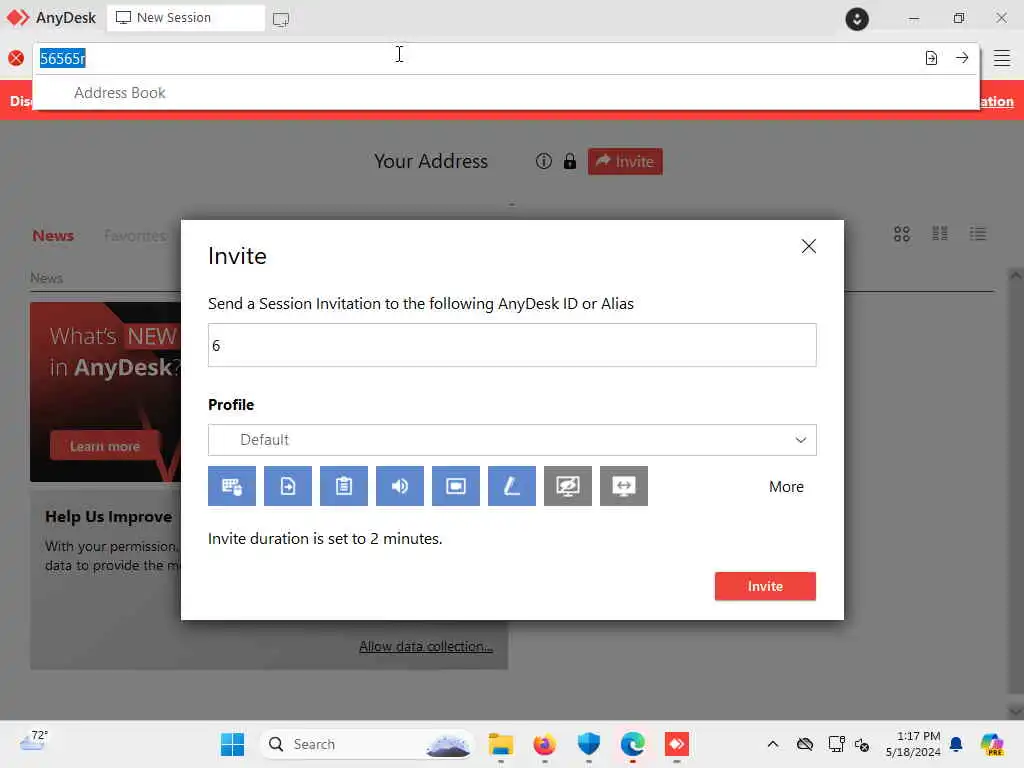Click the Invite button beside Your Address
The height and width of the screenshot is (768, 1024).
[625, 161]
